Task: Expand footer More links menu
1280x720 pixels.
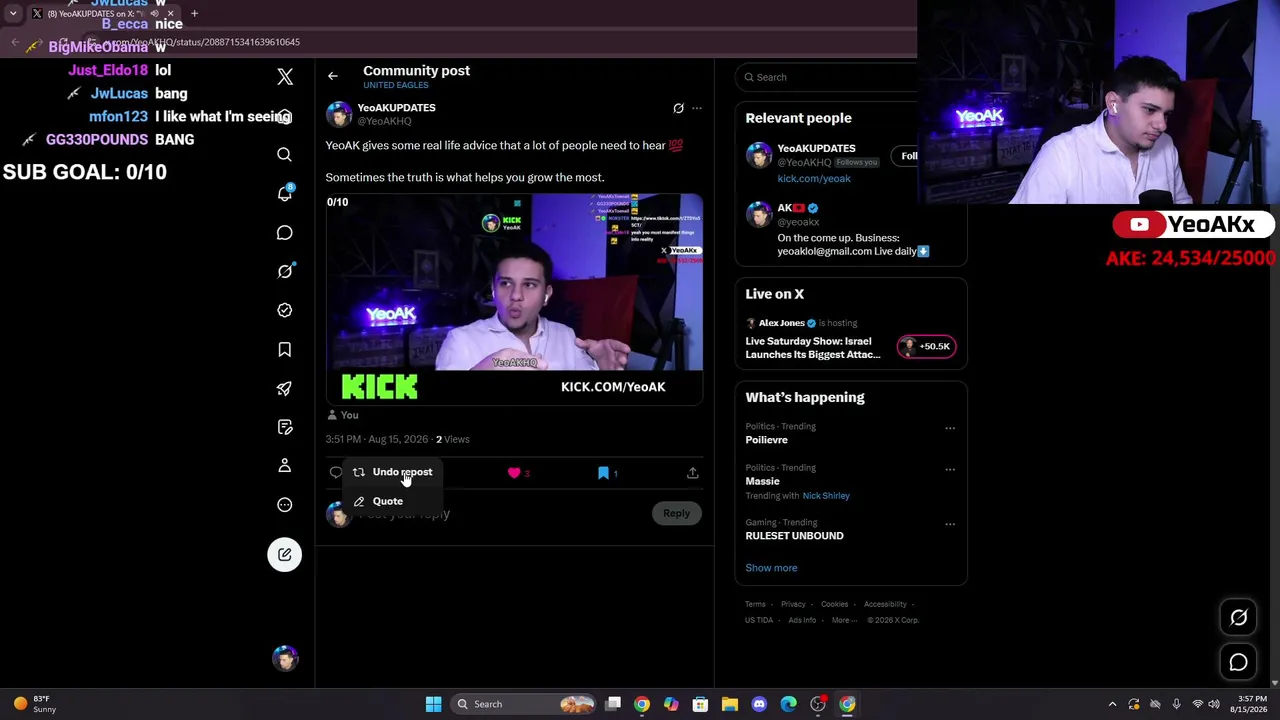Action: 844,620
